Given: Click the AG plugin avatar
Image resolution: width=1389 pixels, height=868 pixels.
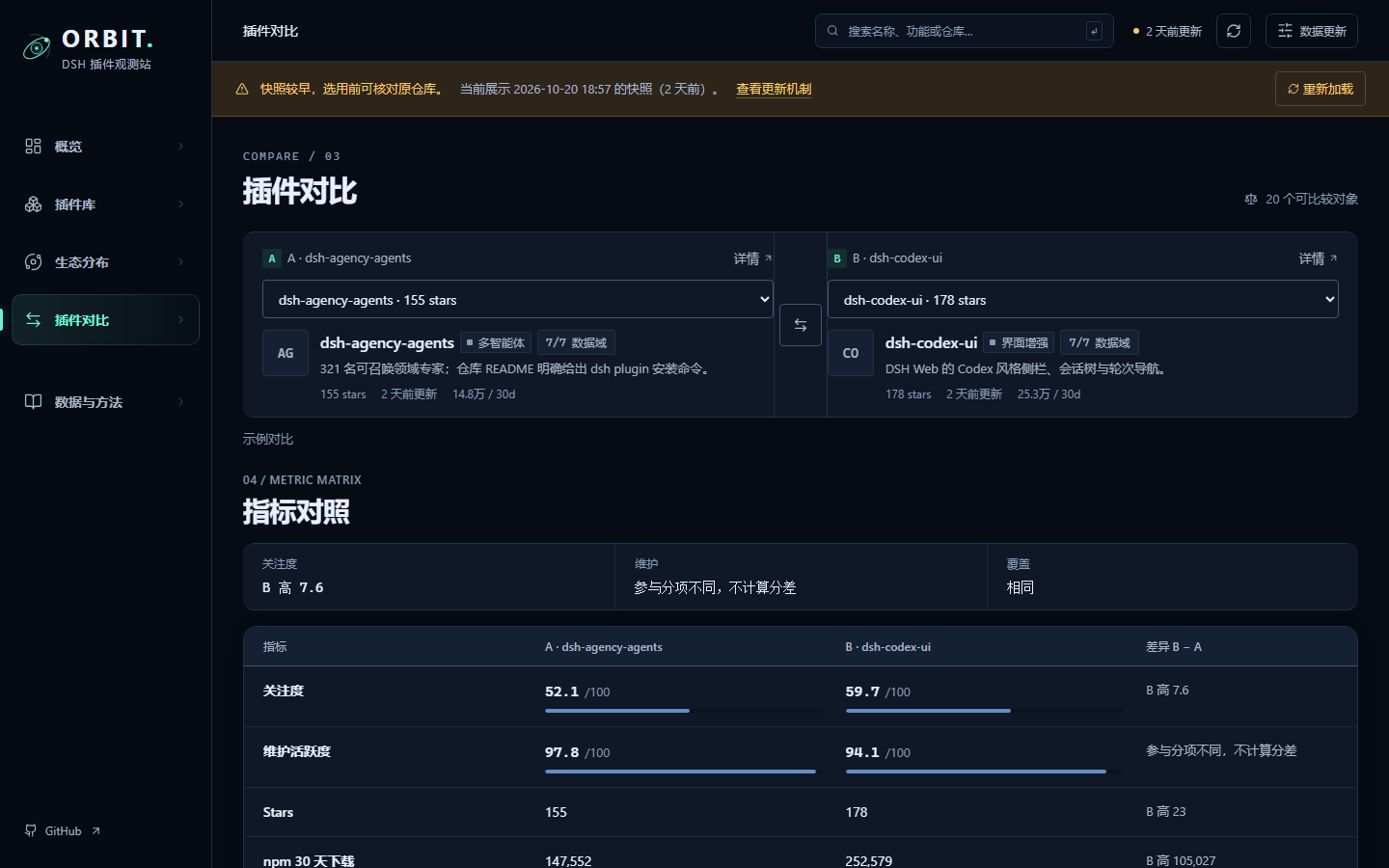Looking at the screenshot, I should tap(286, 353).
